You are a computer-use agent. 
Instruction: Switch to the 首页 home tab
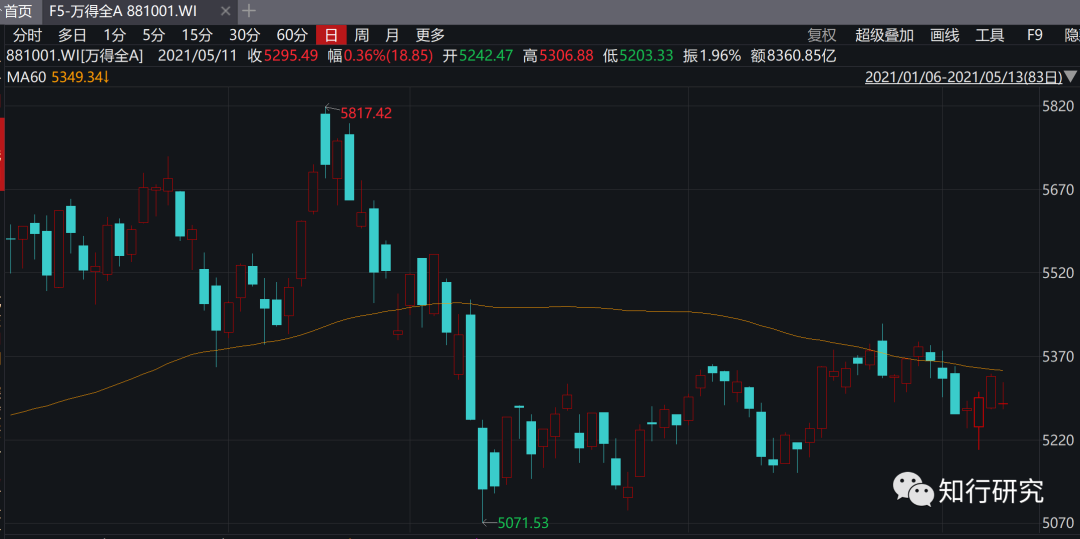coord(17,11)
